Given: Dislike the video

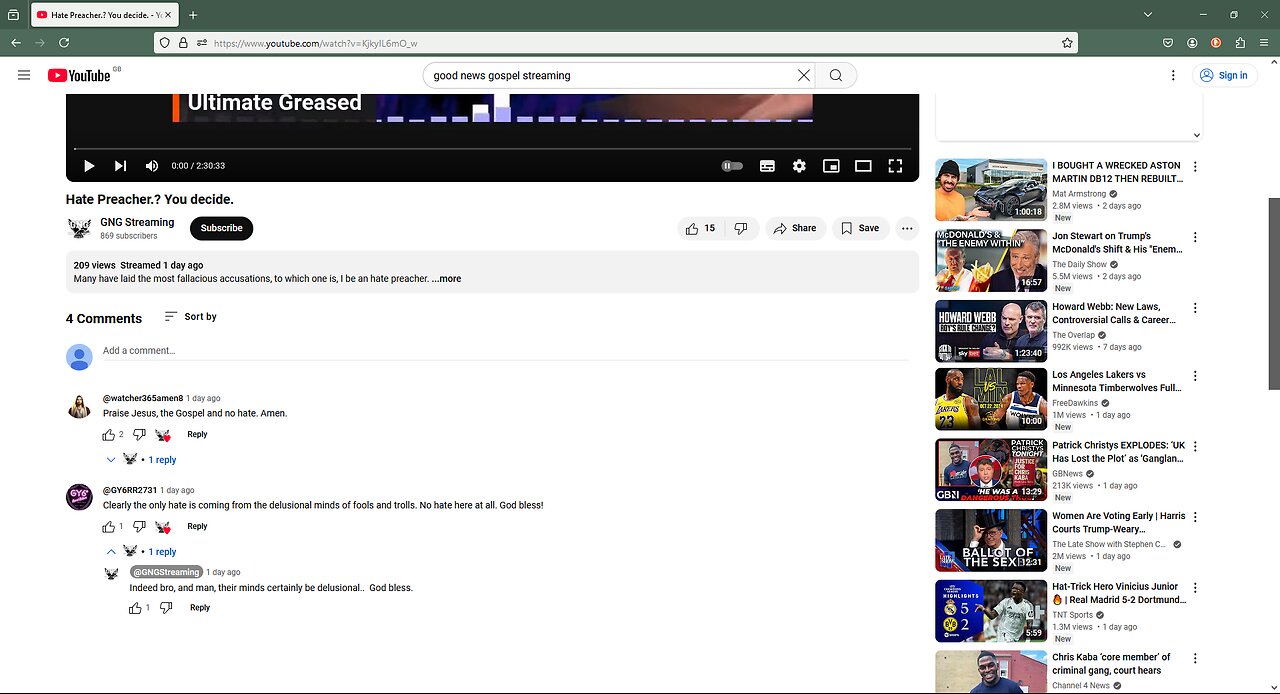Looking at the screenshot, I should tap(741, 228).
